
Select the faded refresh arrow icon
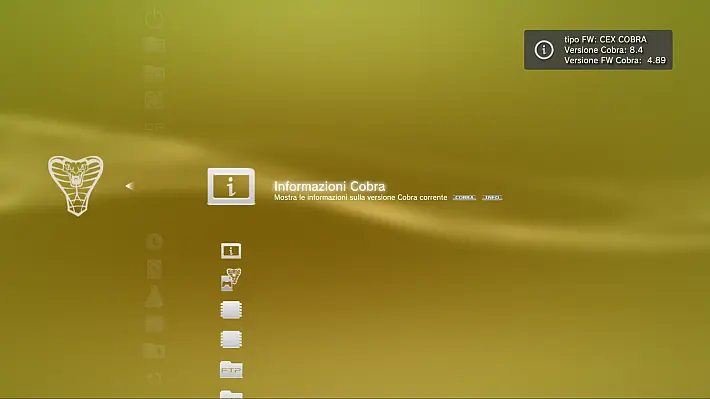(154, 378)
